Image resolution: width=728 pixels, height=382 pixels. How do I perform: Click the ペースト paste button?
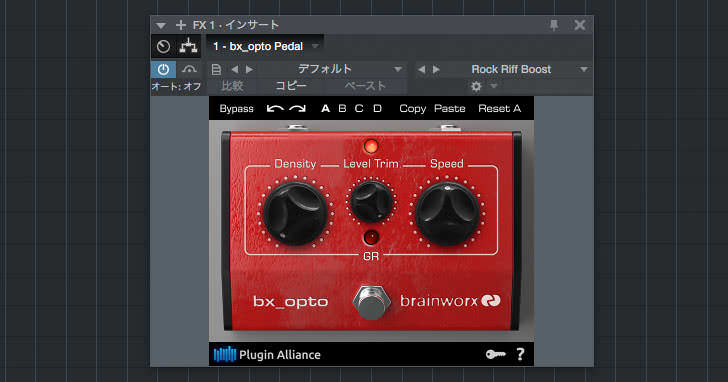pos(365,86)
